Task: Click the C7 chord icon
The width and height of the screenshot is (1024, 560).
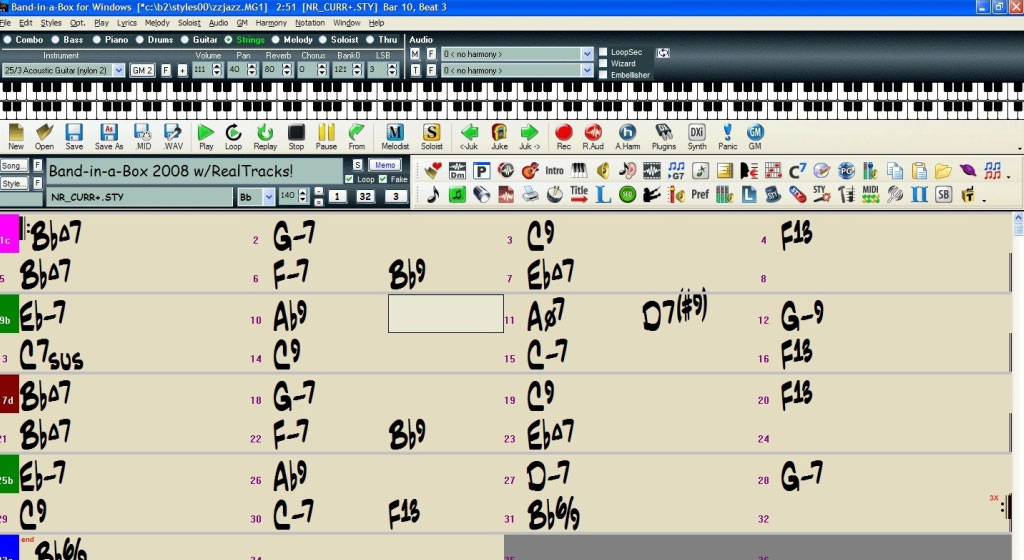Action: point(797,171)
